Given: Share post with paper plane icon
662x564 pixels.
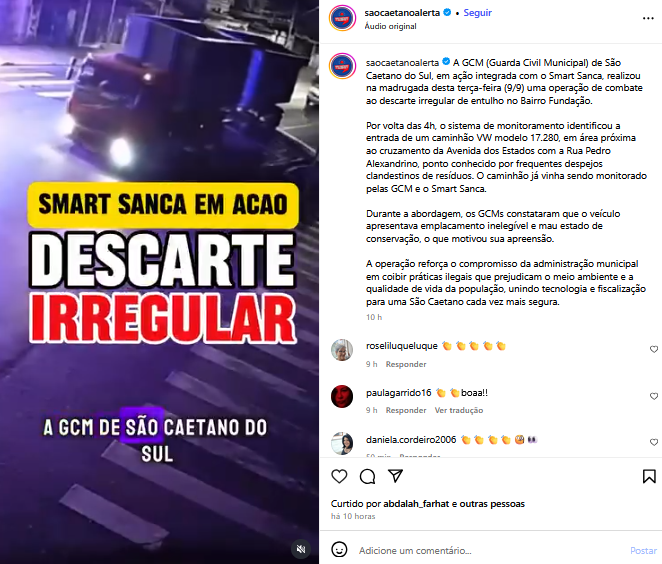Looking at the screenshot, I should coord(395,476).
